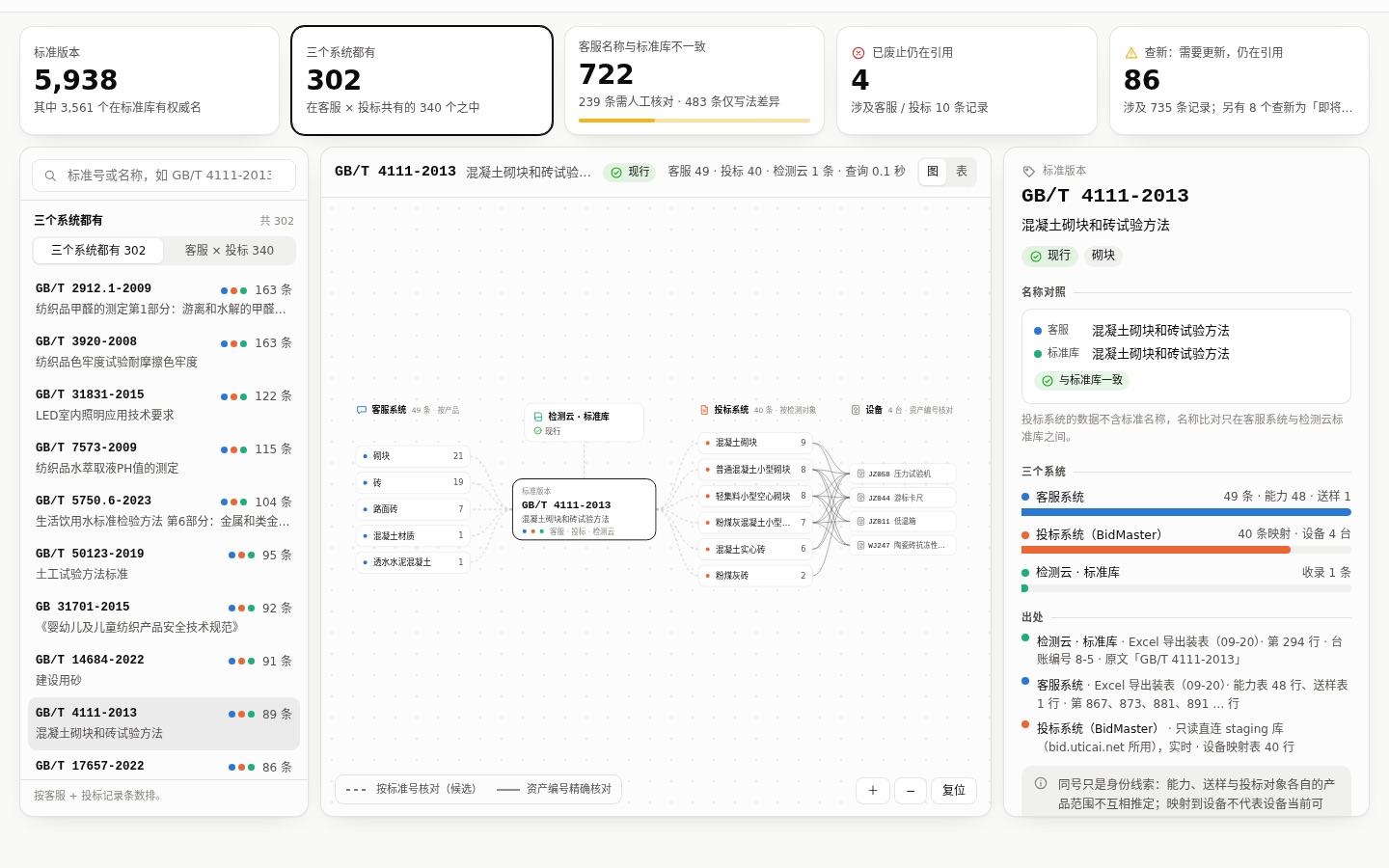Screen dimensions: 1389x868
Task: Zoom in with the plus button
Action: pos(873,791)
